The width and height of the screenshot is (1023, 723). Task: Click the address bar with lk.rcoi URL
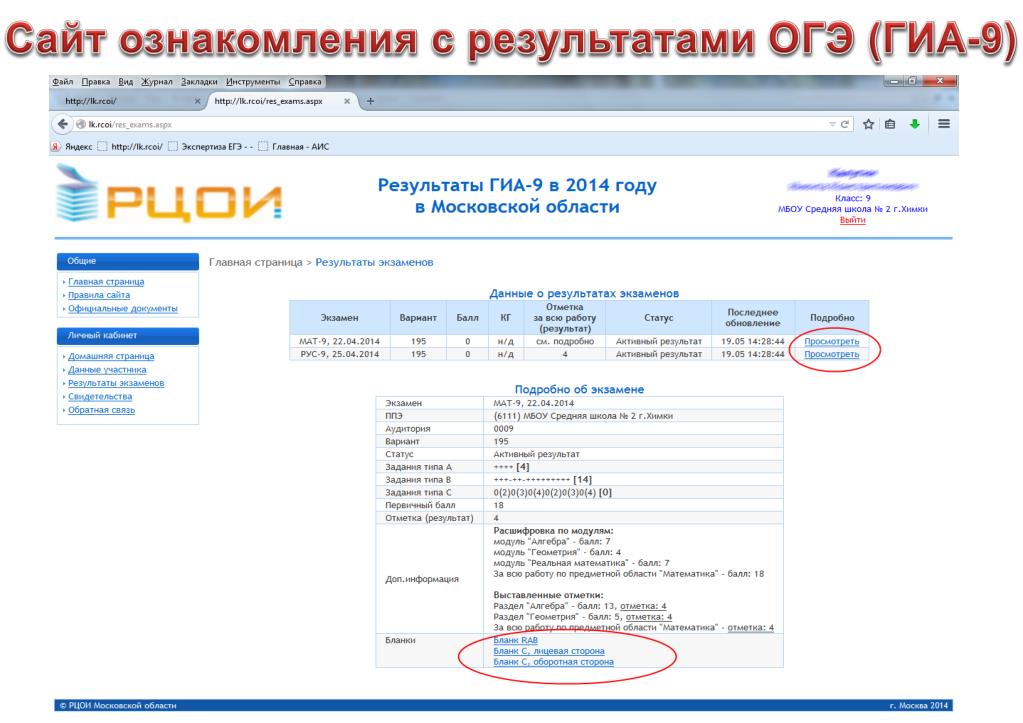coord(450,124)
